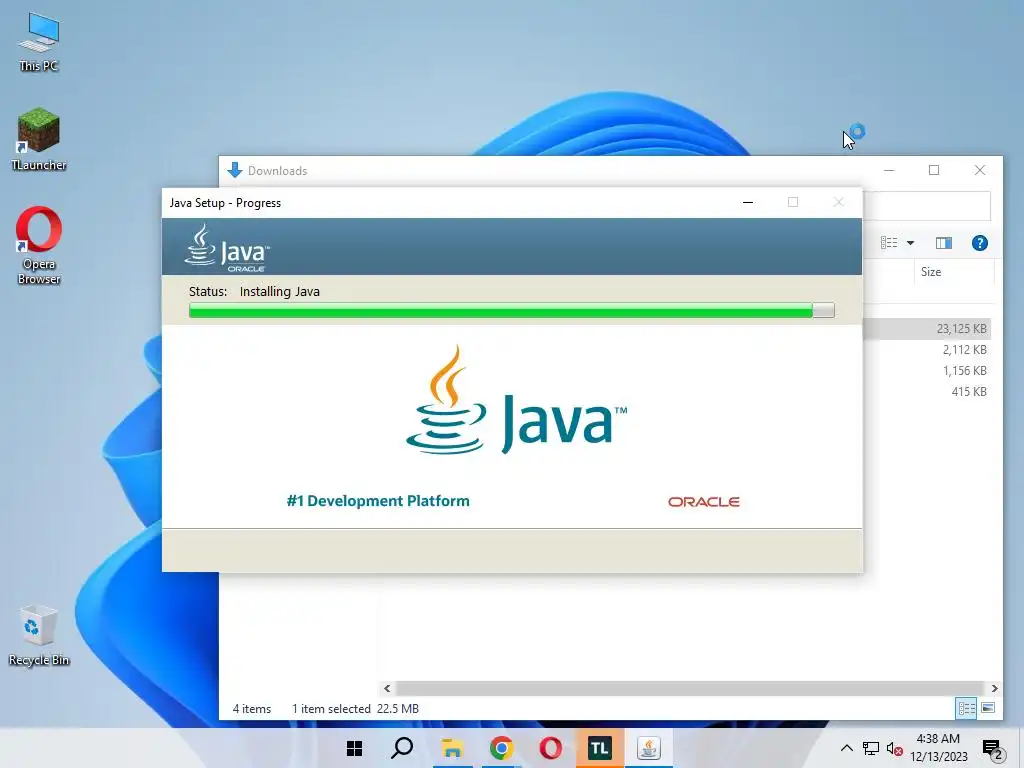The image size is (1024, 768).
Task: Click the search box in Downloads window
Action: (x=926, y=206)
